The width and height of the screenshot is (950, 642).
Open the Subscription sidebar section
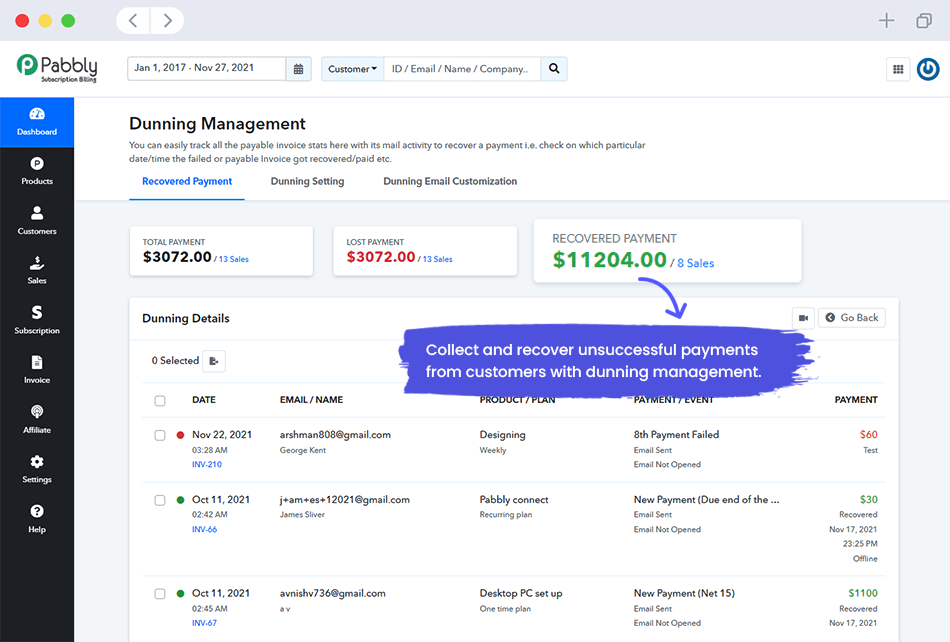coord(36,320)
